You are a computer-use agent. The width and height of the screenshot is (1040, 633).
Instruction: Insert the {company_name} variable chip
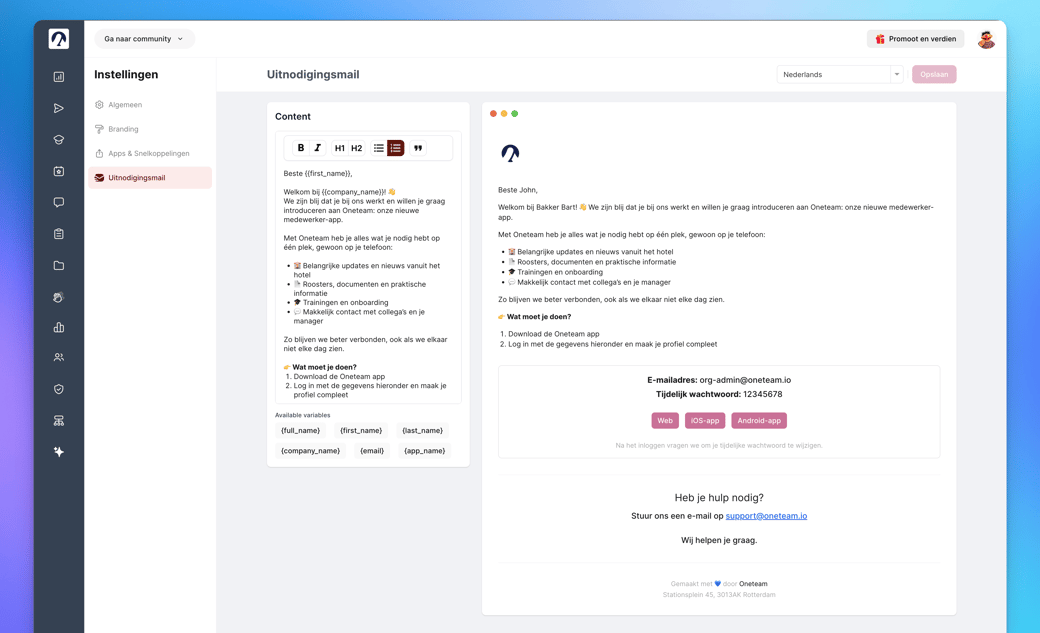pos(310,451)
